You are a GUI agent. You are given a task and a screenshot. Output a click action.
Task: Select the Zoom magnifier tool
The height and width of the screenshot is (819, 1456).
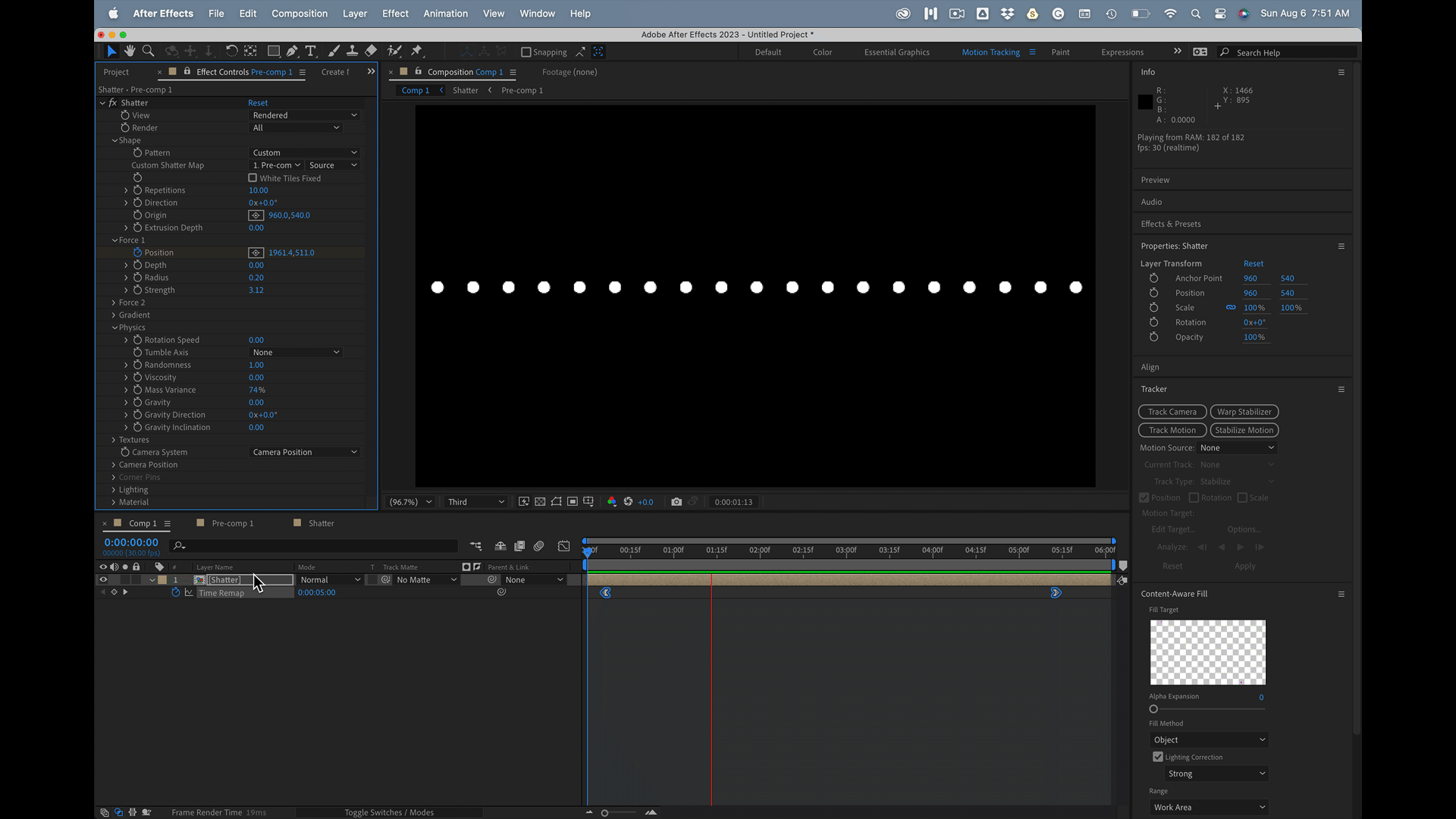pos(149,51)
